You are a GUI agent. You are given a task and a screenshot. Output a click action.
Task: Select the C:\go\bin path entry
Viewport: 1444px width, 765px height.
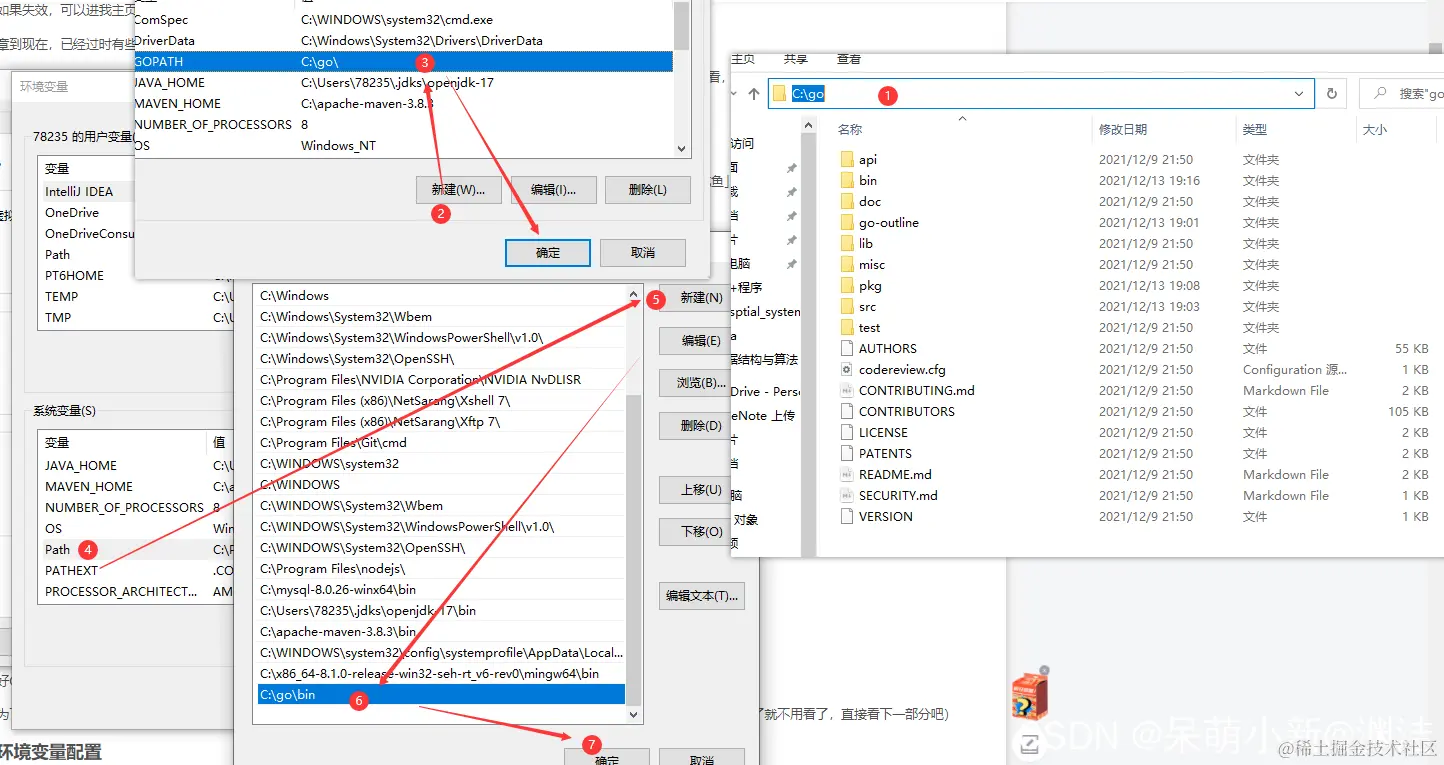click(441, 694)
